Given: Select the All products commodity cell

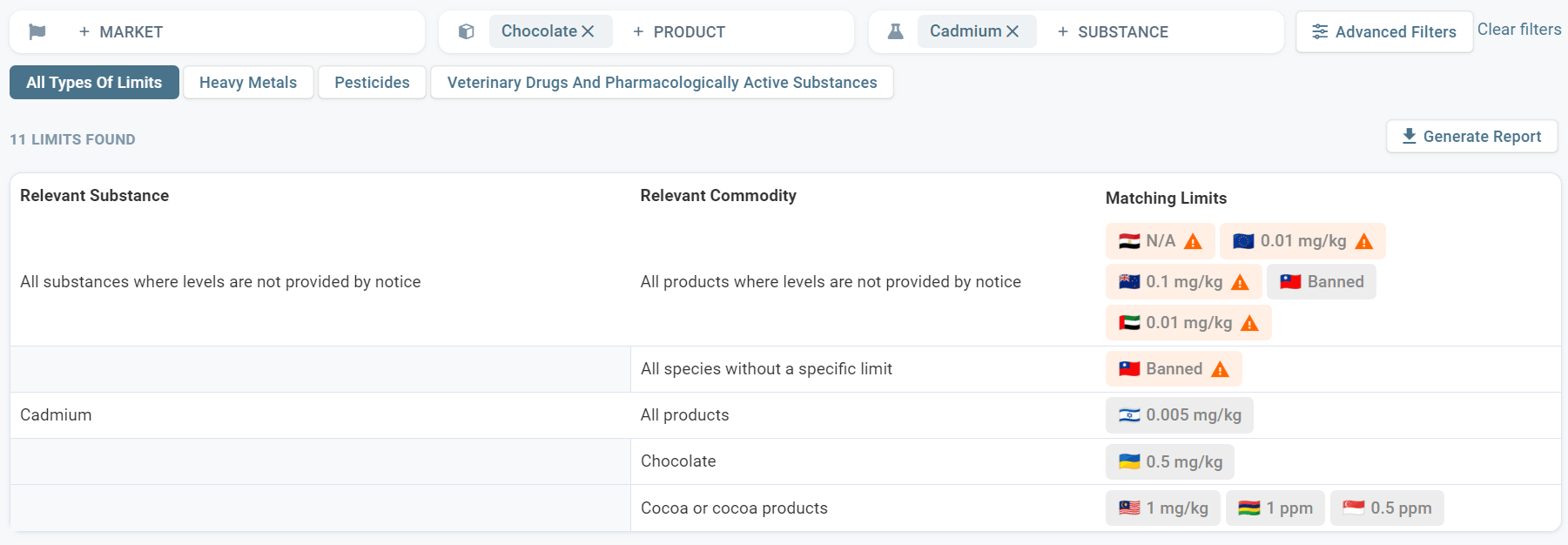Looking at the screenshot, I should pos(684,415).
